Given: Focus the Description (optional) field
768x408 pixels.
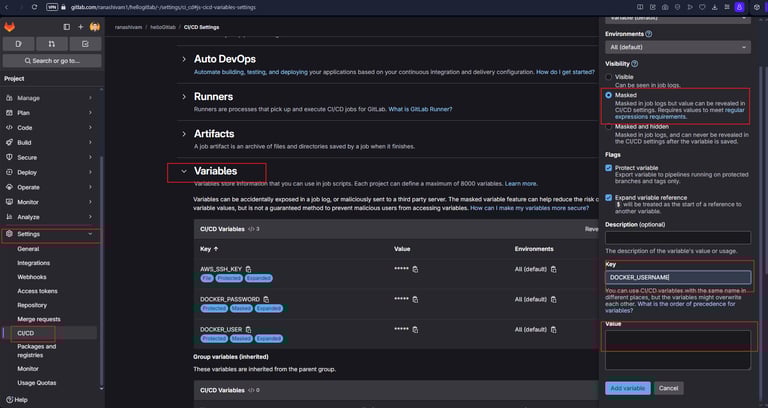Looking at the screenshot, I should (678, 238).
